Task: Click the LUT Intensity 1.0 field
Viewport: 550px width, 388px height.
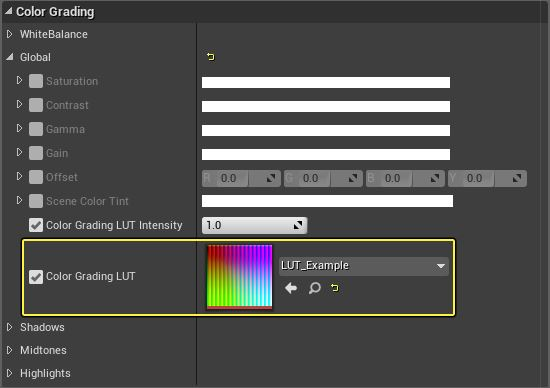Action: [x=254, y=225]
